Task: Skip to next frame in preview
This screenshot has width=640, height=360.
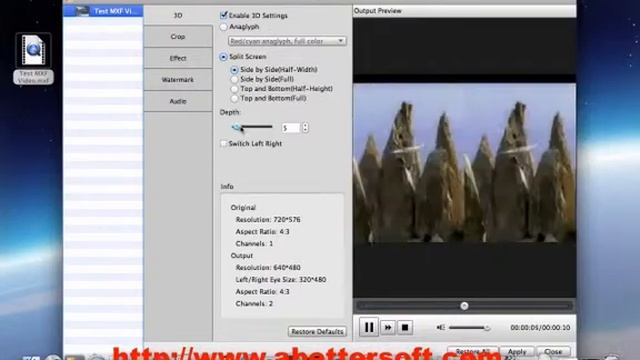Action: click(388, 327)
